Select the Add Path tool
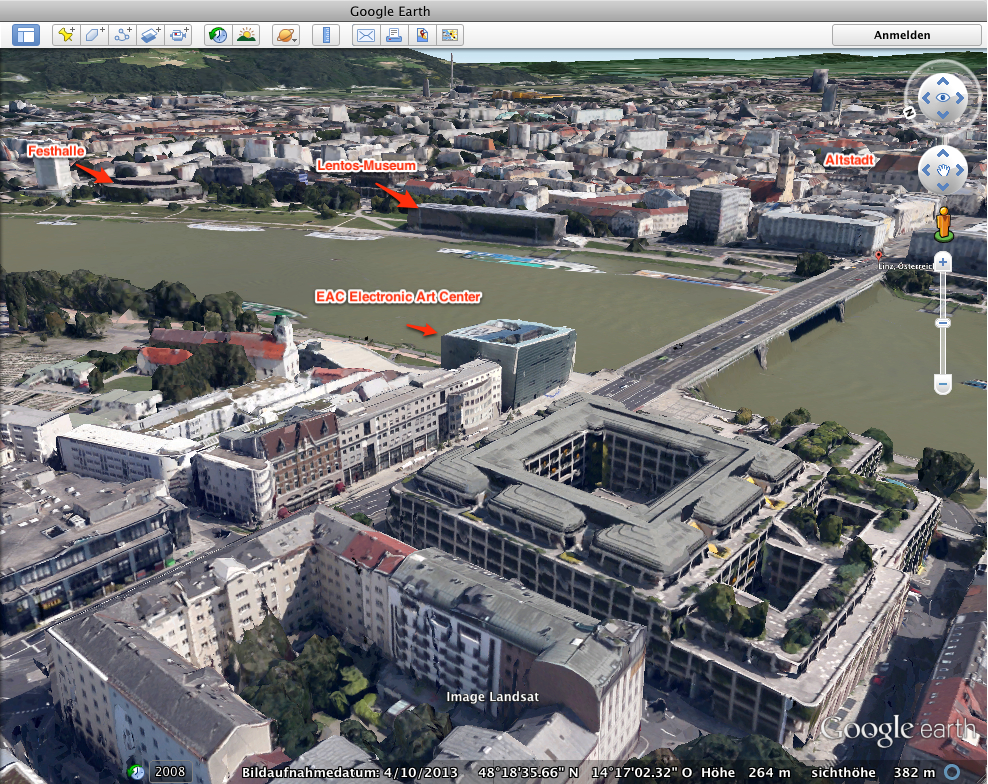988x784 pixels. pyautogui.click(x=122, y=35)
